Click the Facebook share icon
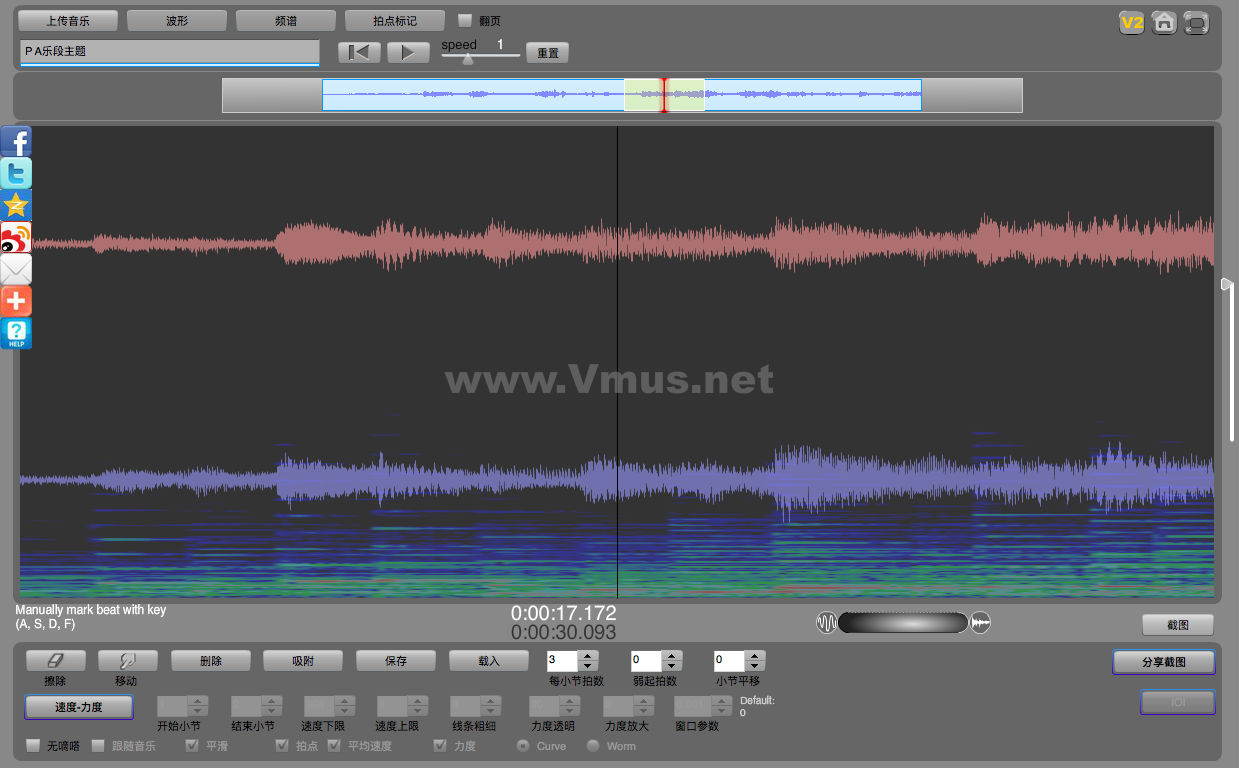This screenshot has width=1239, height=768. (x=16, y=141)
